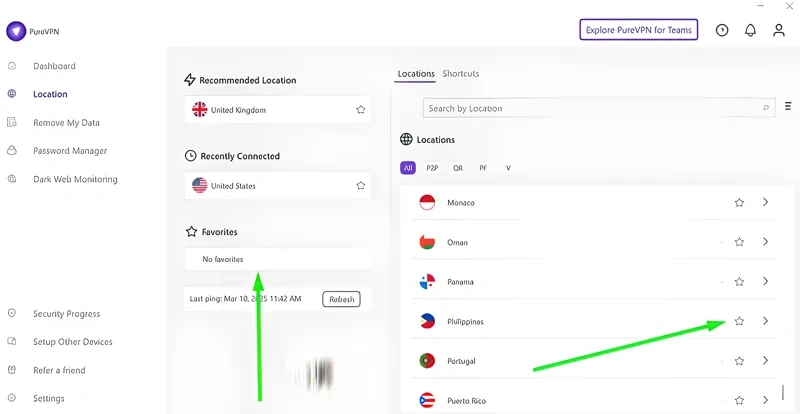Open Password Manager page
This screenshot has height=414, width=800.
click(x=70, y=151)
